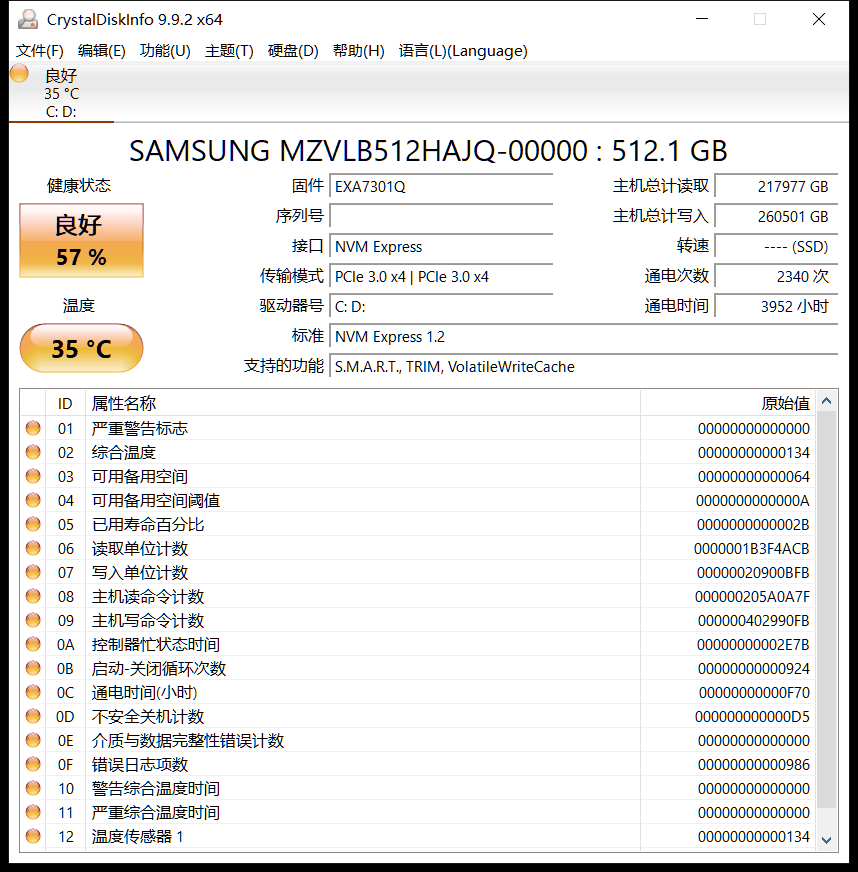Open the 语言(L)(Language) menu
The image size is (858, 872).
pyautogui.click(x=463, y=51)
